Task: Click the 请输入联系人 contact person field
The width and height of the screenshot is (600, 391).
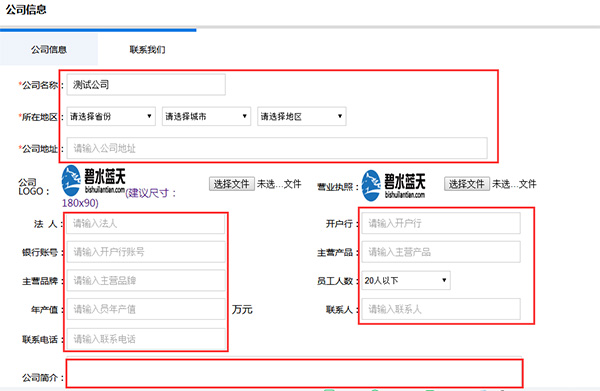Action: (441, 309)
